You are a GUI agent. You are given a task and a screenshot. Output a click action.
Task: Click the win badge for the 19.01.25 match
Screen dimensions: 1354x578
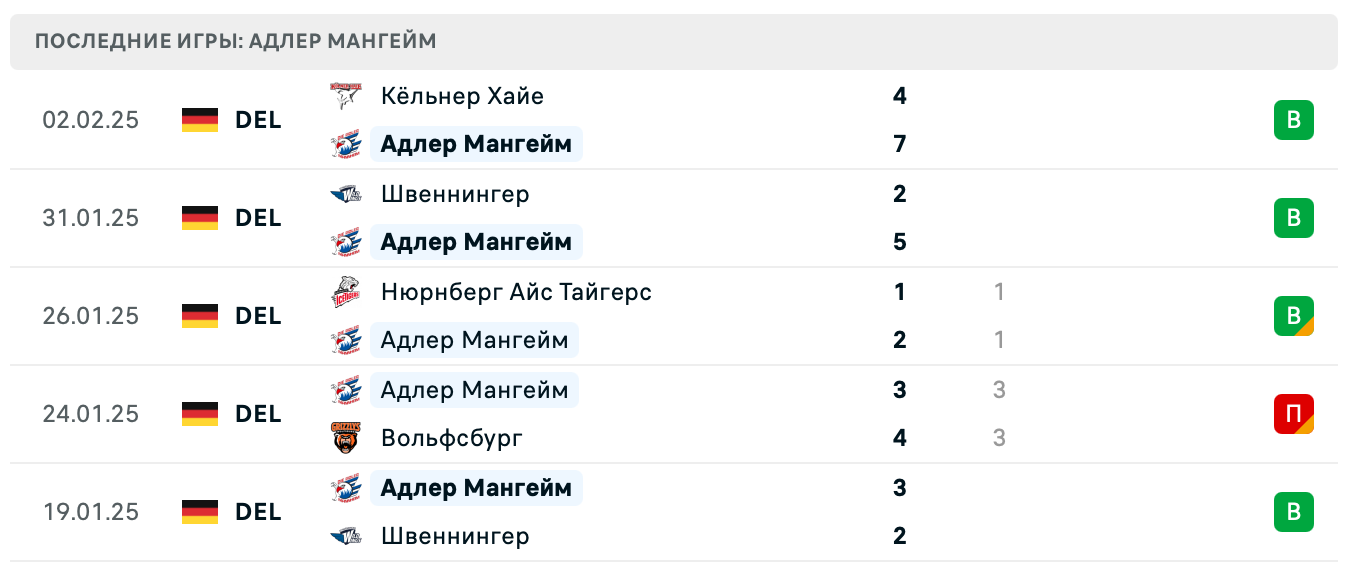(1293, 512)
